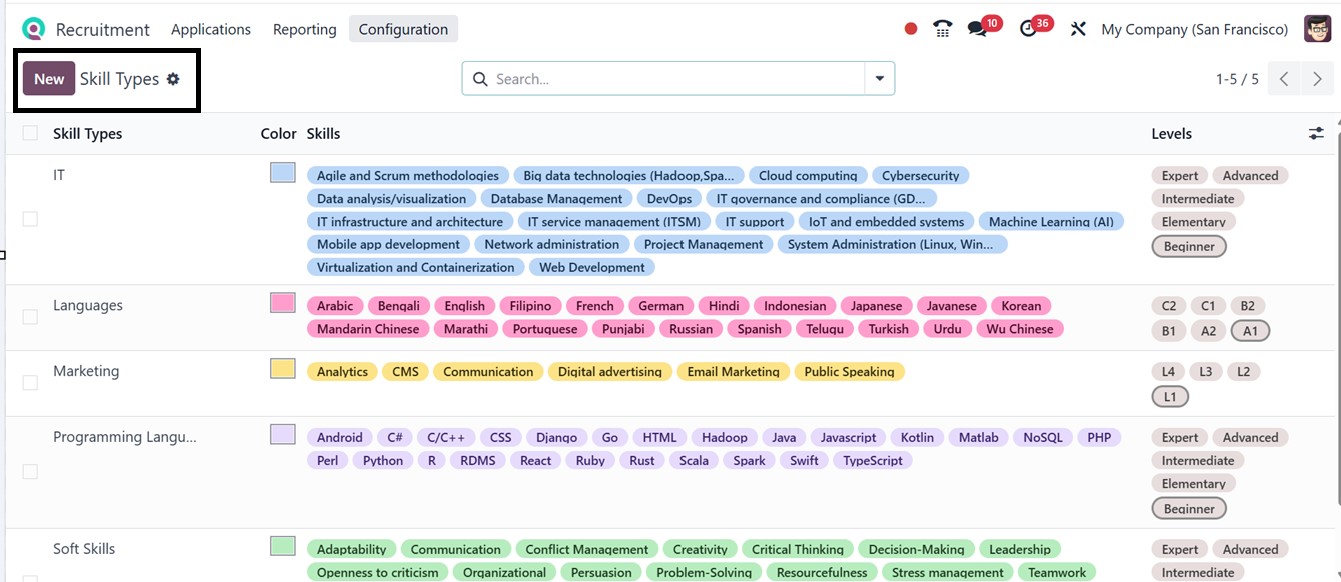The image size is (1341, 582).
Task: Click the optional columns adjust icon
Action: 1316,133
